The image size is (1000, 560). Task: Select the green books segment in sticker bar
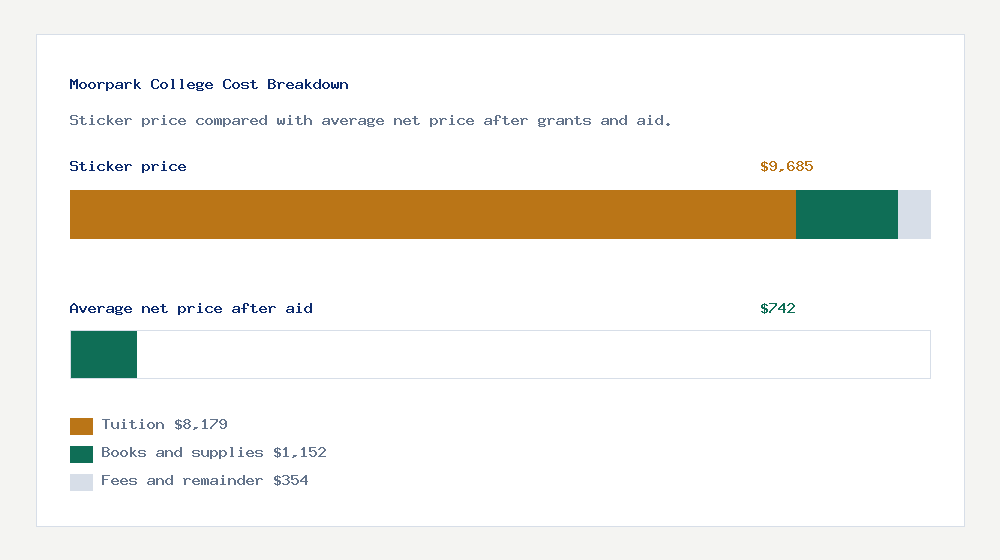point(847,214)
